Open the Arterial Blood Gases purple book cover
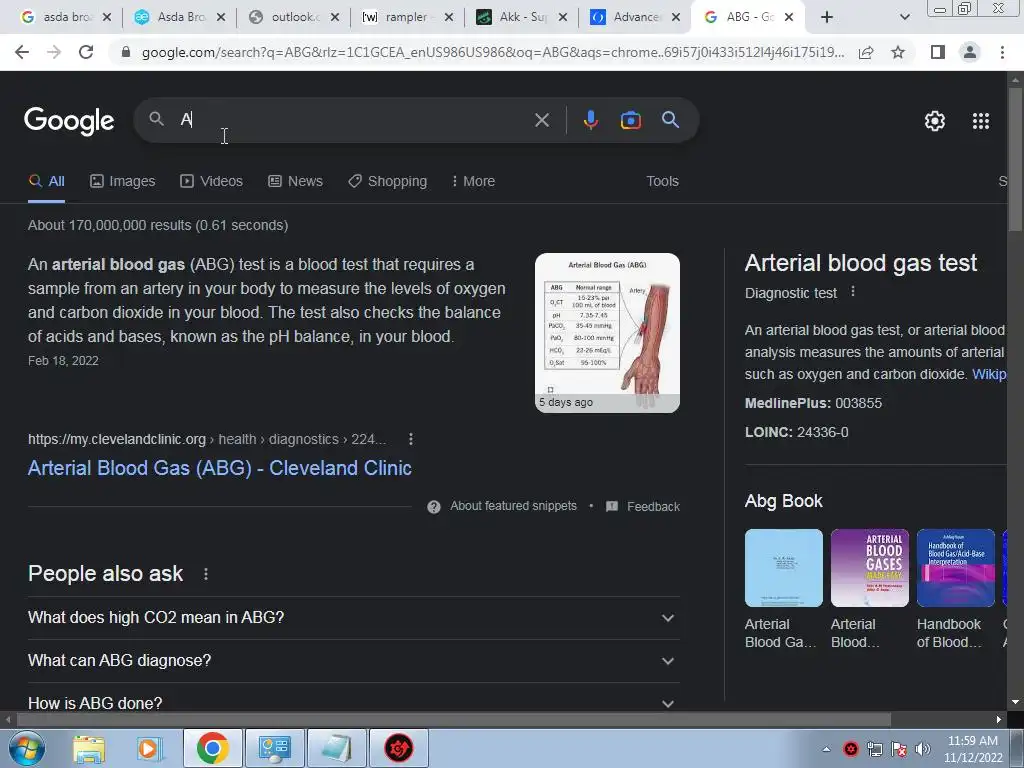1024x768 pixels. pos(870,568)
